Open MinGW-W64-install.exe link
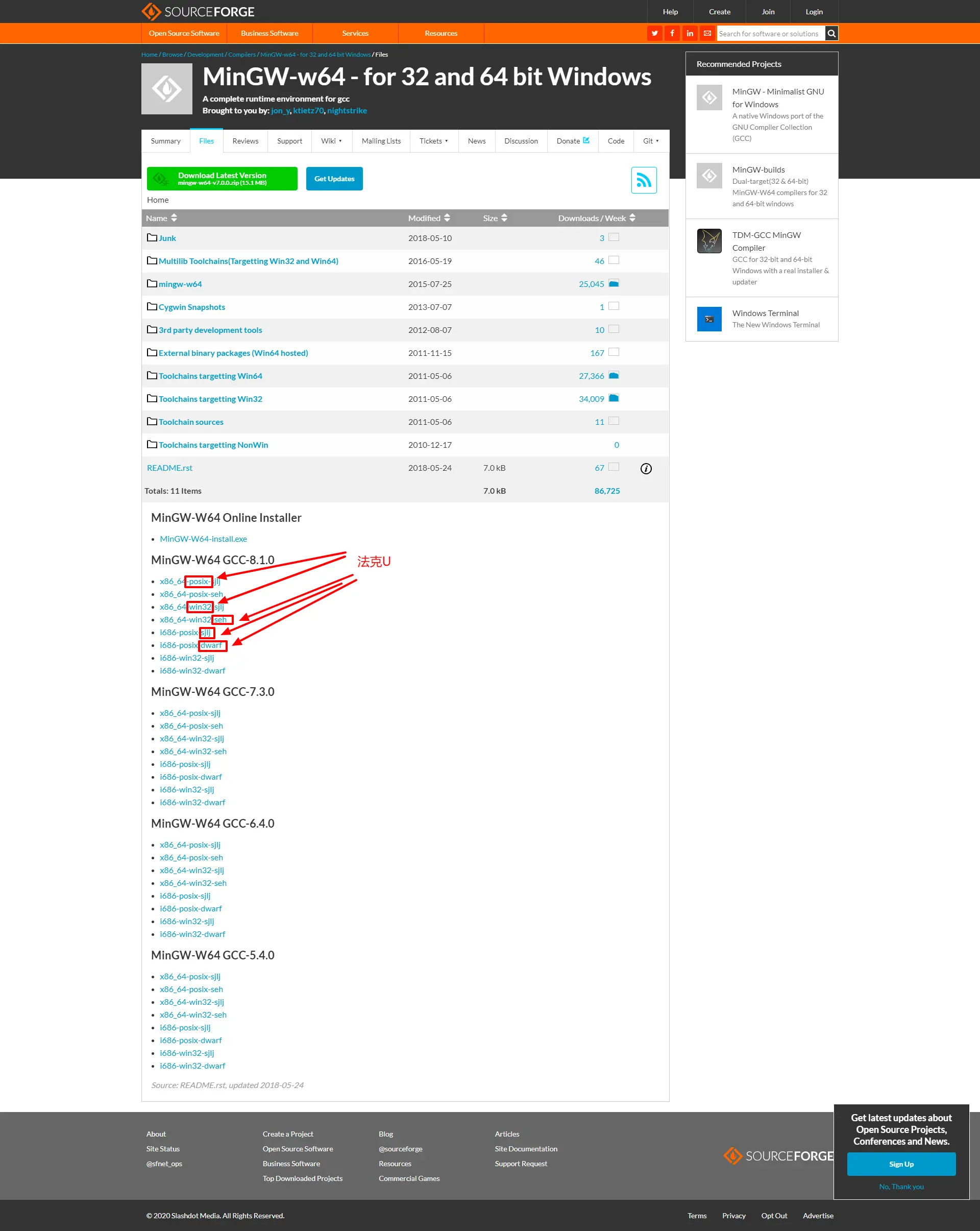The height and width of the screenshot is (1231, 980). pos(203,539)
